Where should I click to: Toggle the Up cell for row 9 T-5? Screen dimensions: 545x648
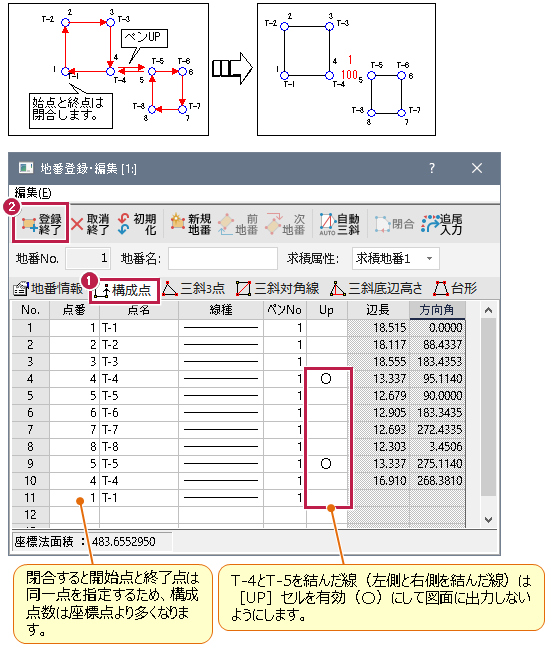click(x=326, y=464)
